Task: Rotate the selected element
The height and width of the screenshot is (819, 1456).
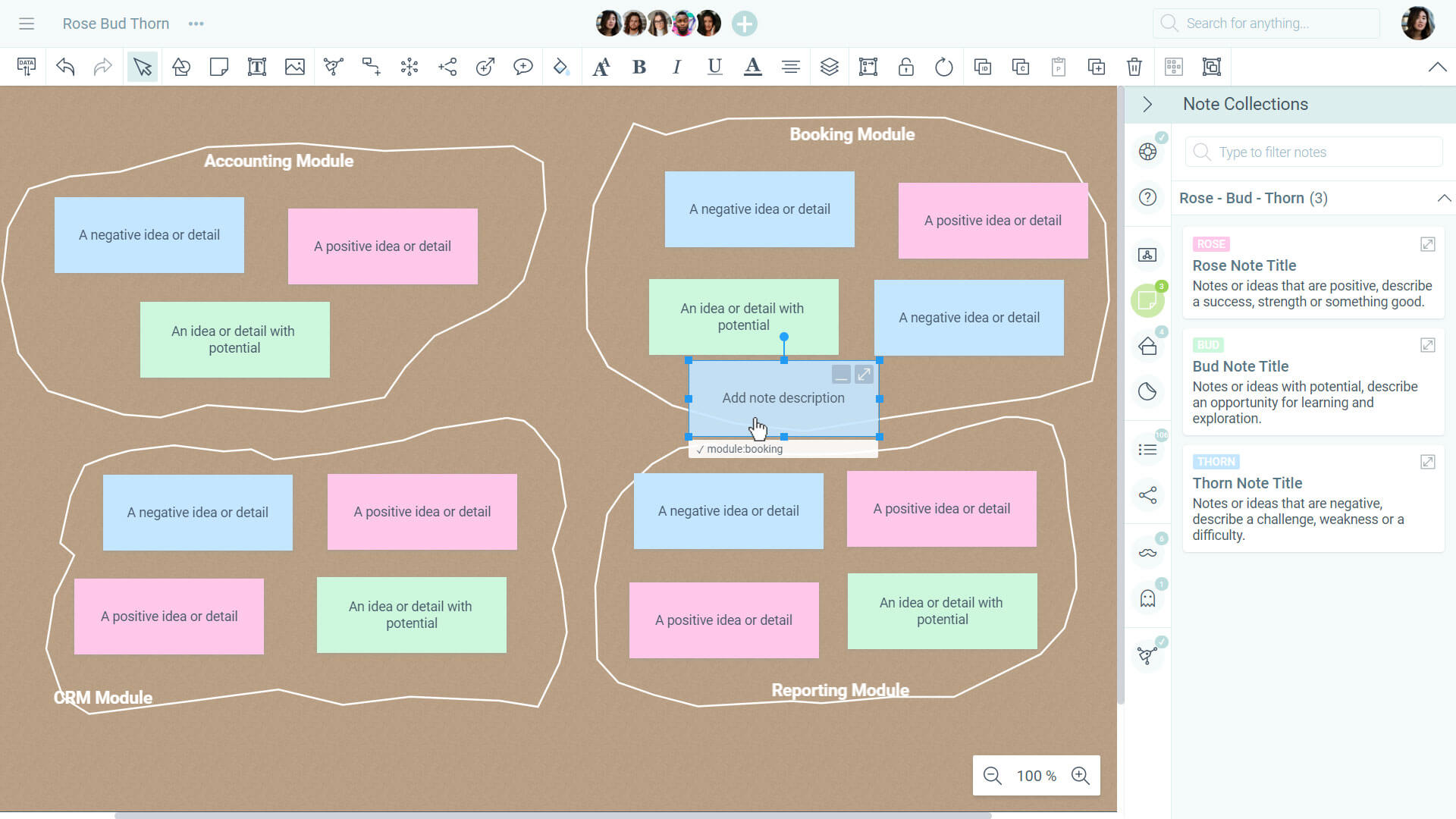Action: 943,67
